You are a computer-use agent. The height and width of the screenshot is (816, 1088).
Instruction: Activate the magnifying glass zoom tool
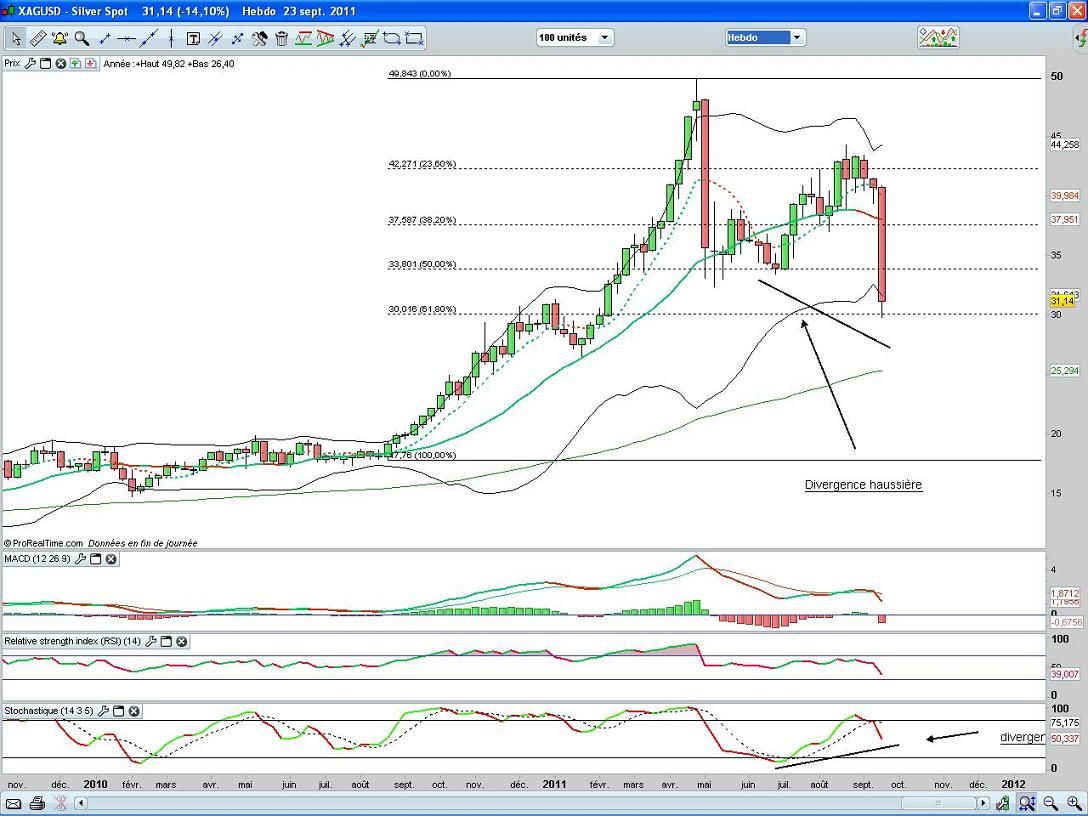(x=82, y=39)
